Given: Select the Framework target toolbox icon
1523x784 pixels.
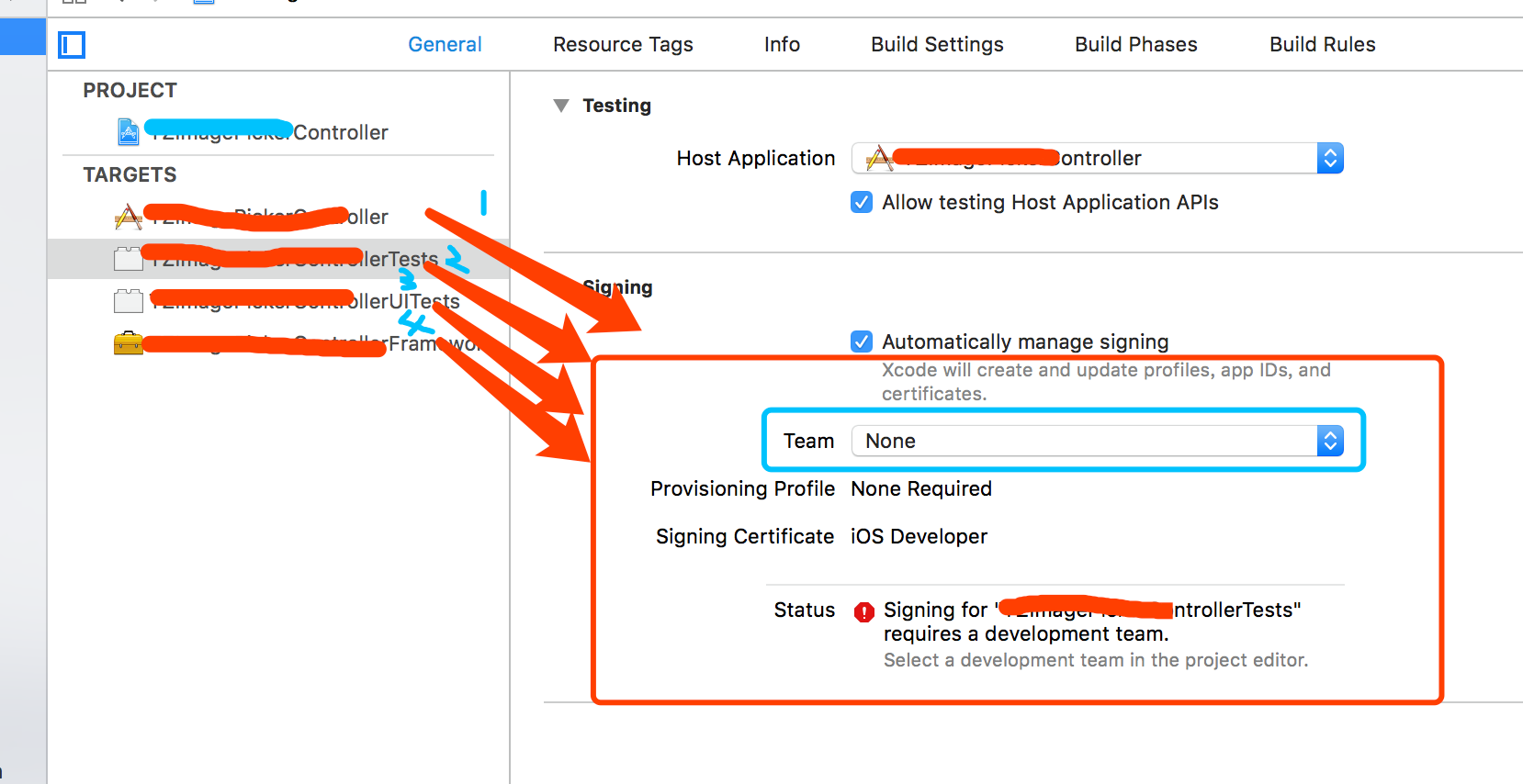Looking at the screenshot, I should 129,343.
